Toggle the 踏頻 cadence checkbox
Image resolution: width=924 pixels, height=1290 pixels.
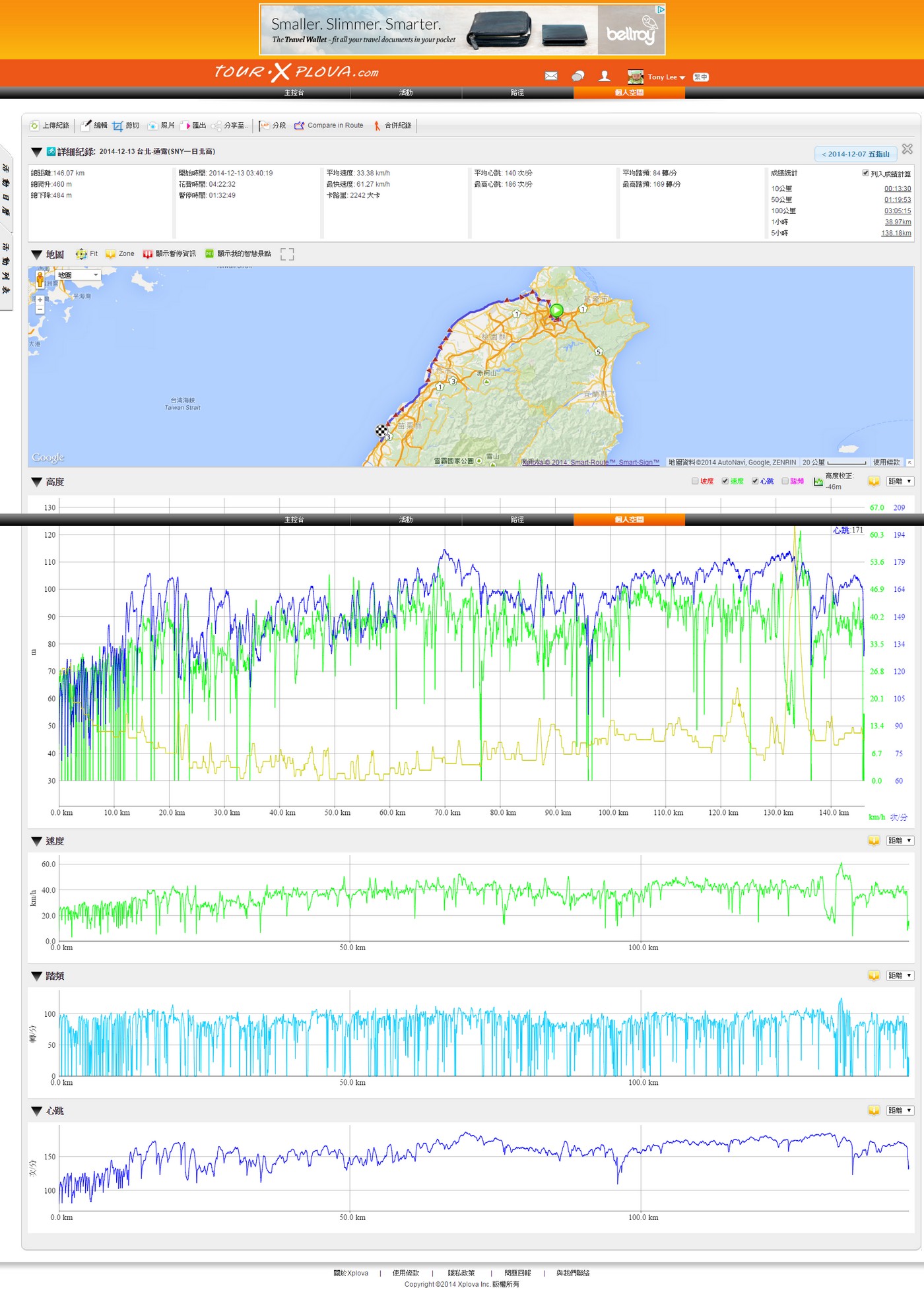point(785,481)
